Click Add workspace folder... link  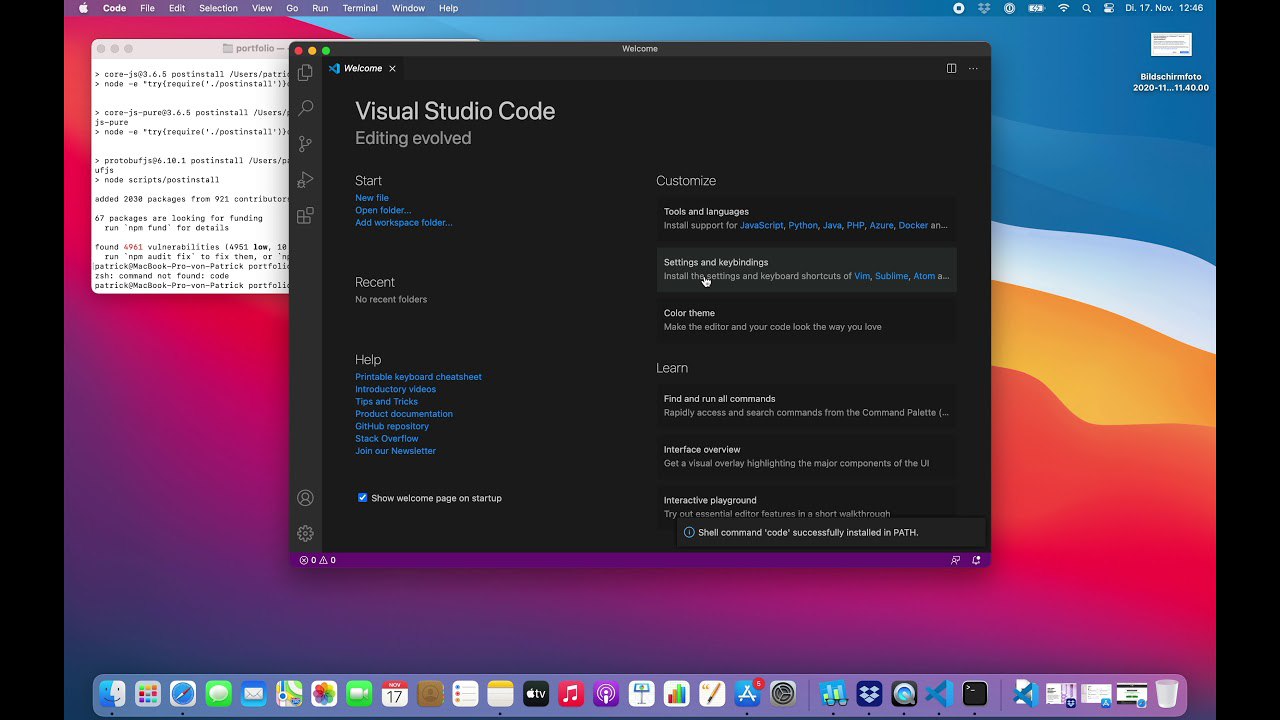pos(404,222)
